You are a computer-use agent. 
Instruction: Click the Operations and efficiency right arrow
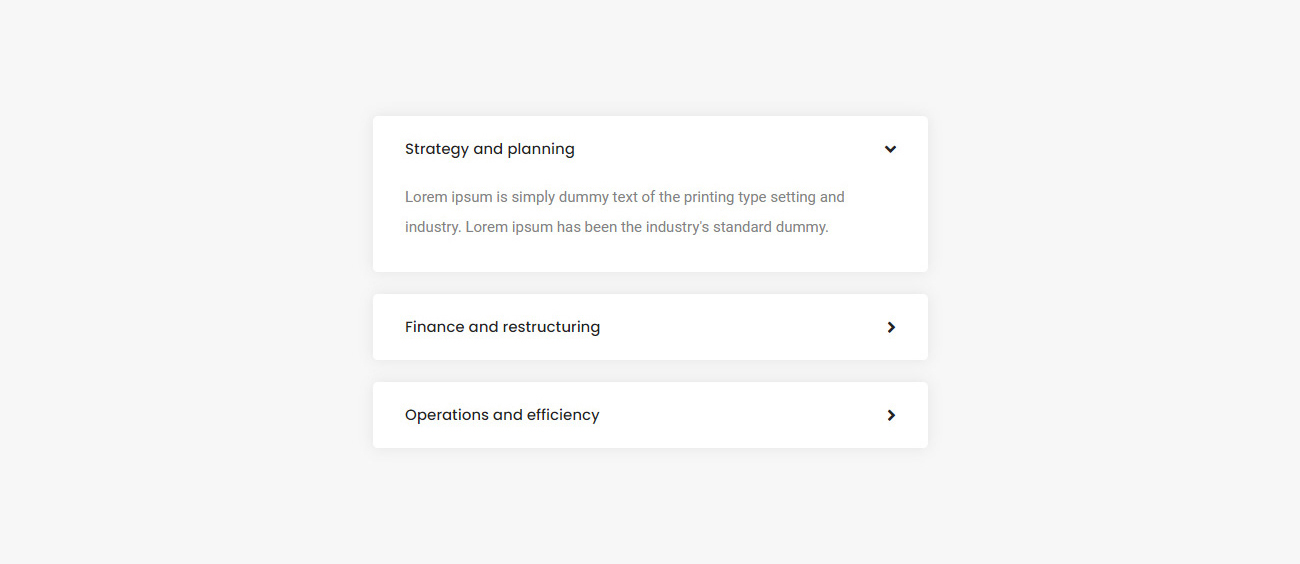[x=891, y=415]
